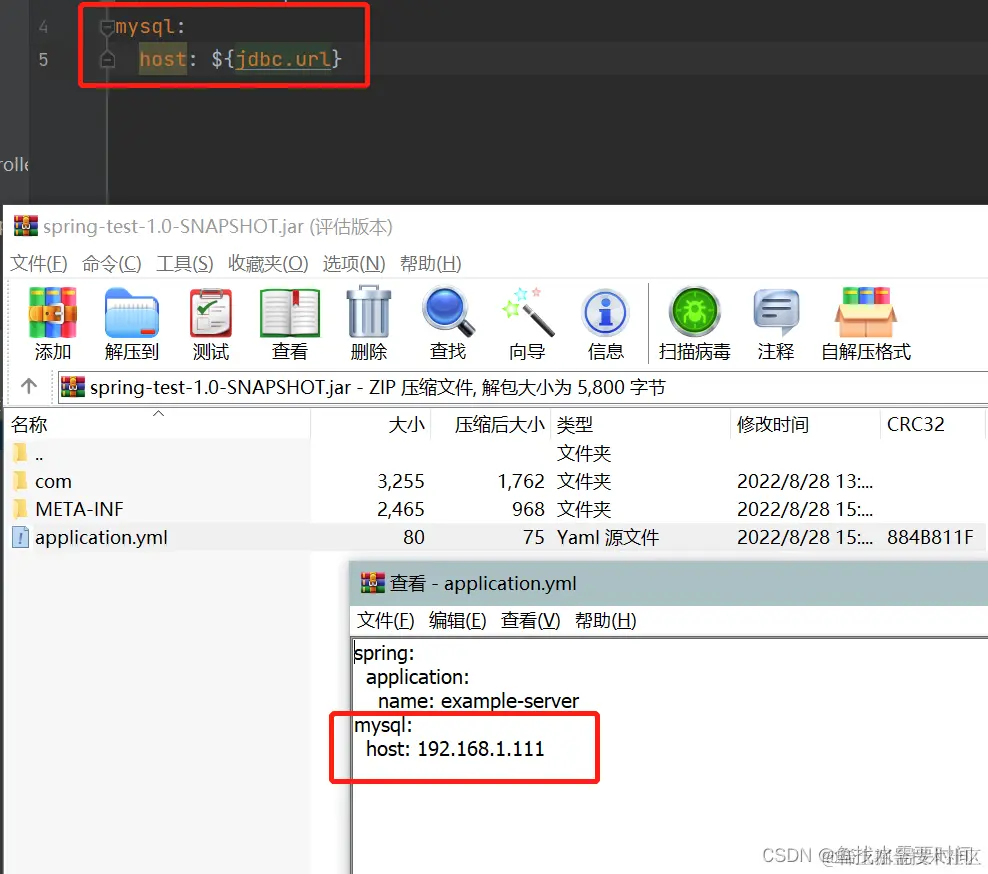Viewport: 988px width, 874px height.
Task: Select the com folder row name
Action: [54, 481]
